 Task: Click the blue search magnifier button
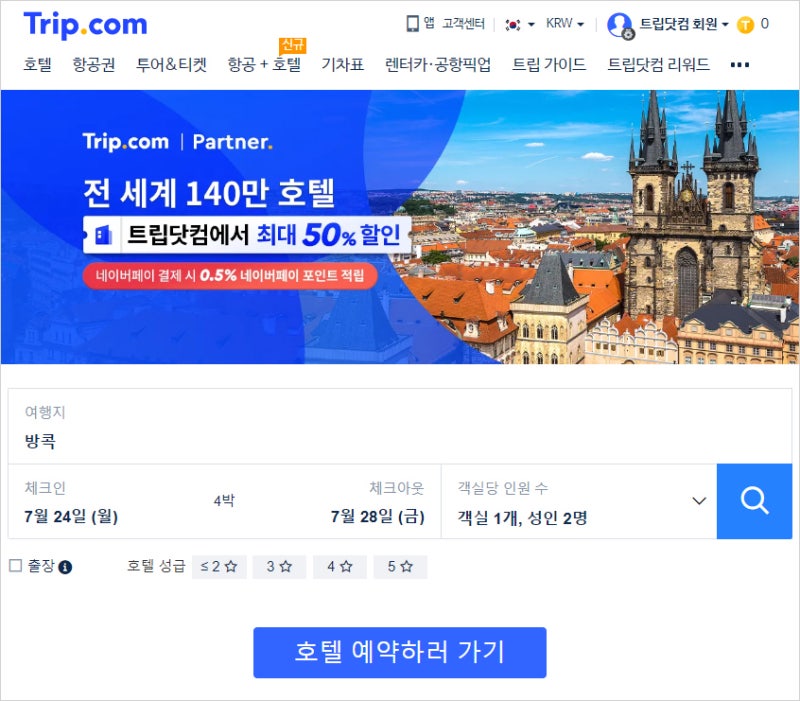click(x=754, y=501)
